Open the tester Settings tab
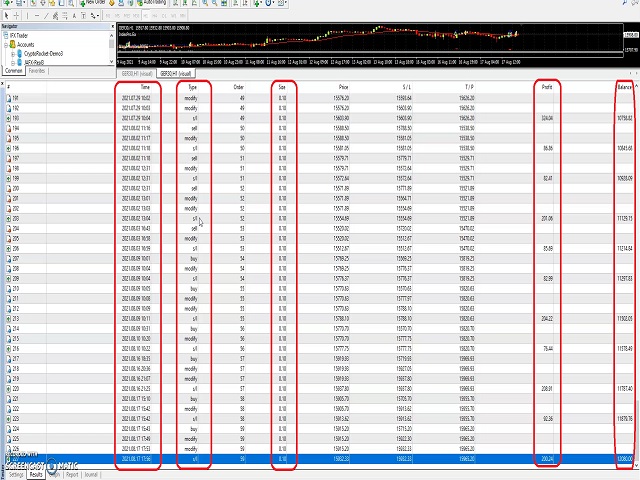Screen dimensions: 640x480 (16, 475)
